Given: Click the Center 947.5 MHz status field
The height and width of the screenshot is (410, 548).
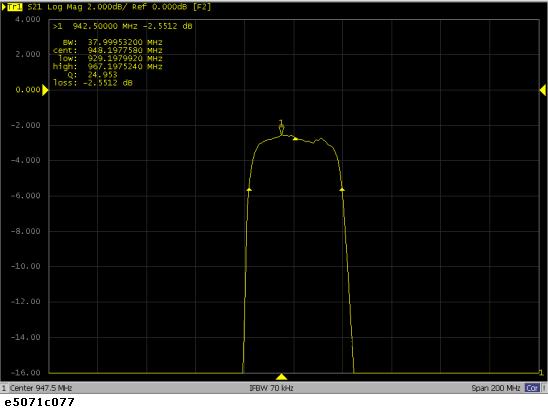Looking at the screenshot, I should pyautogui.click(x=41, y=388).
